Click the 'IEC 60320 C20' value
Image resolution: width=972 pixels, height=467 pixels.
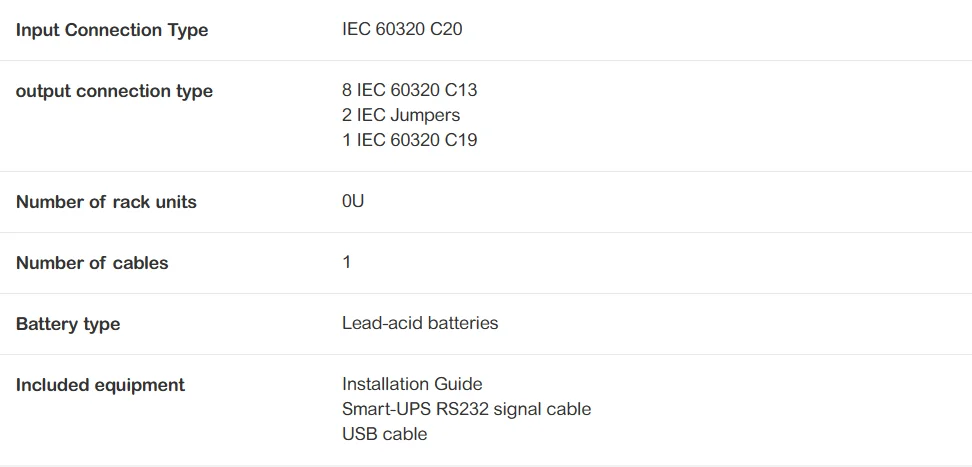coord(402,29)
